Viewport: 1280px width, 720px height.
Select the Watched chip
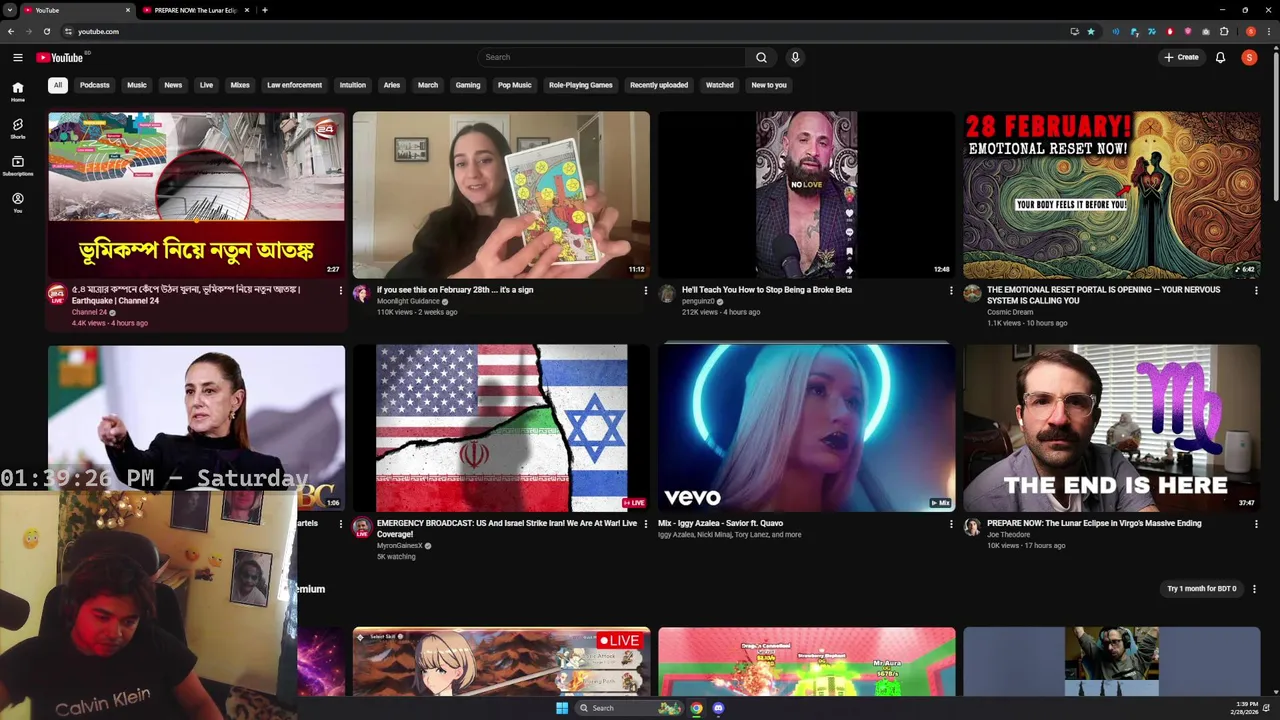pos(720,85)
